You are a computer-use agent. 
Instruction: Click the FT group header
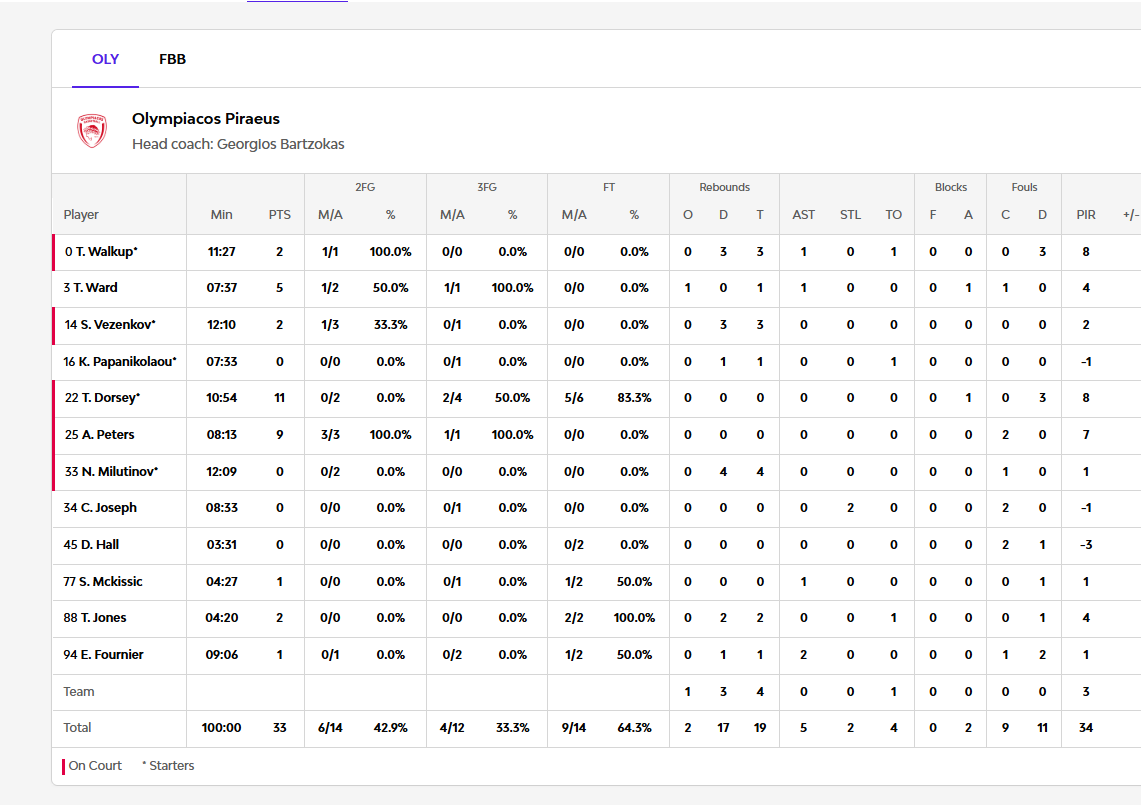(x=609, y=187)
